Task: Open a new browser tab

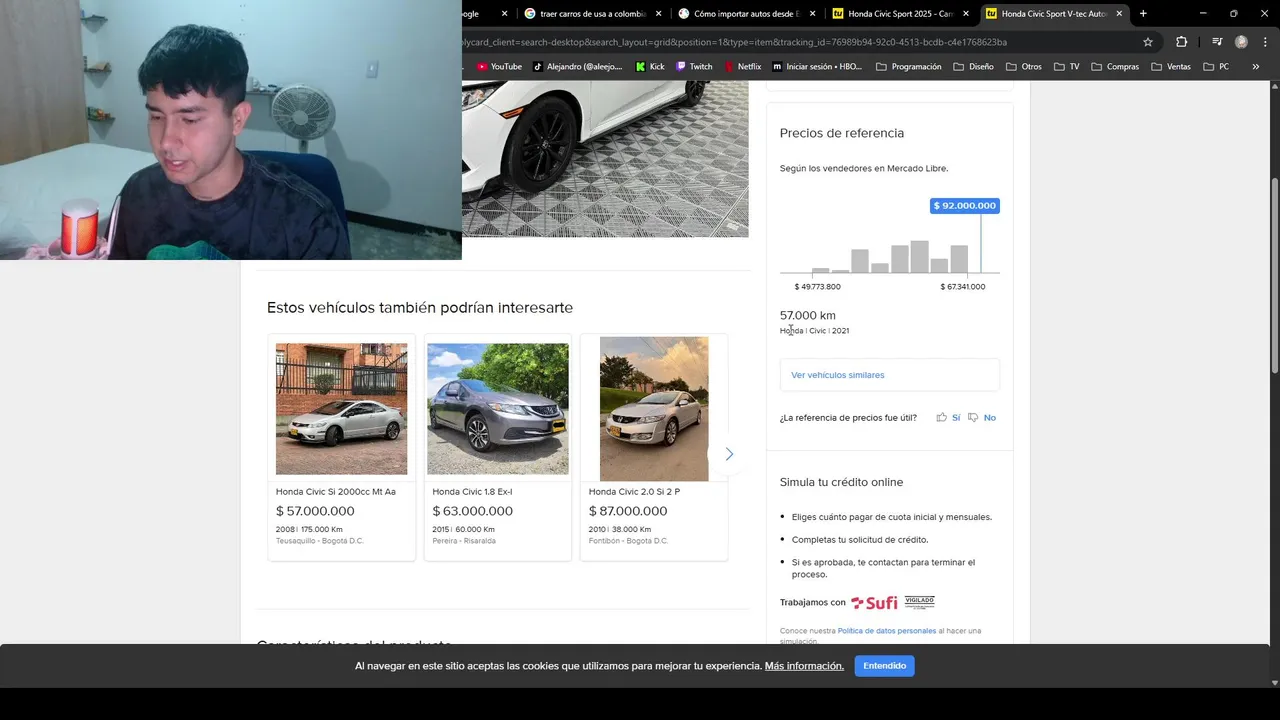Action: (1143, 14)
